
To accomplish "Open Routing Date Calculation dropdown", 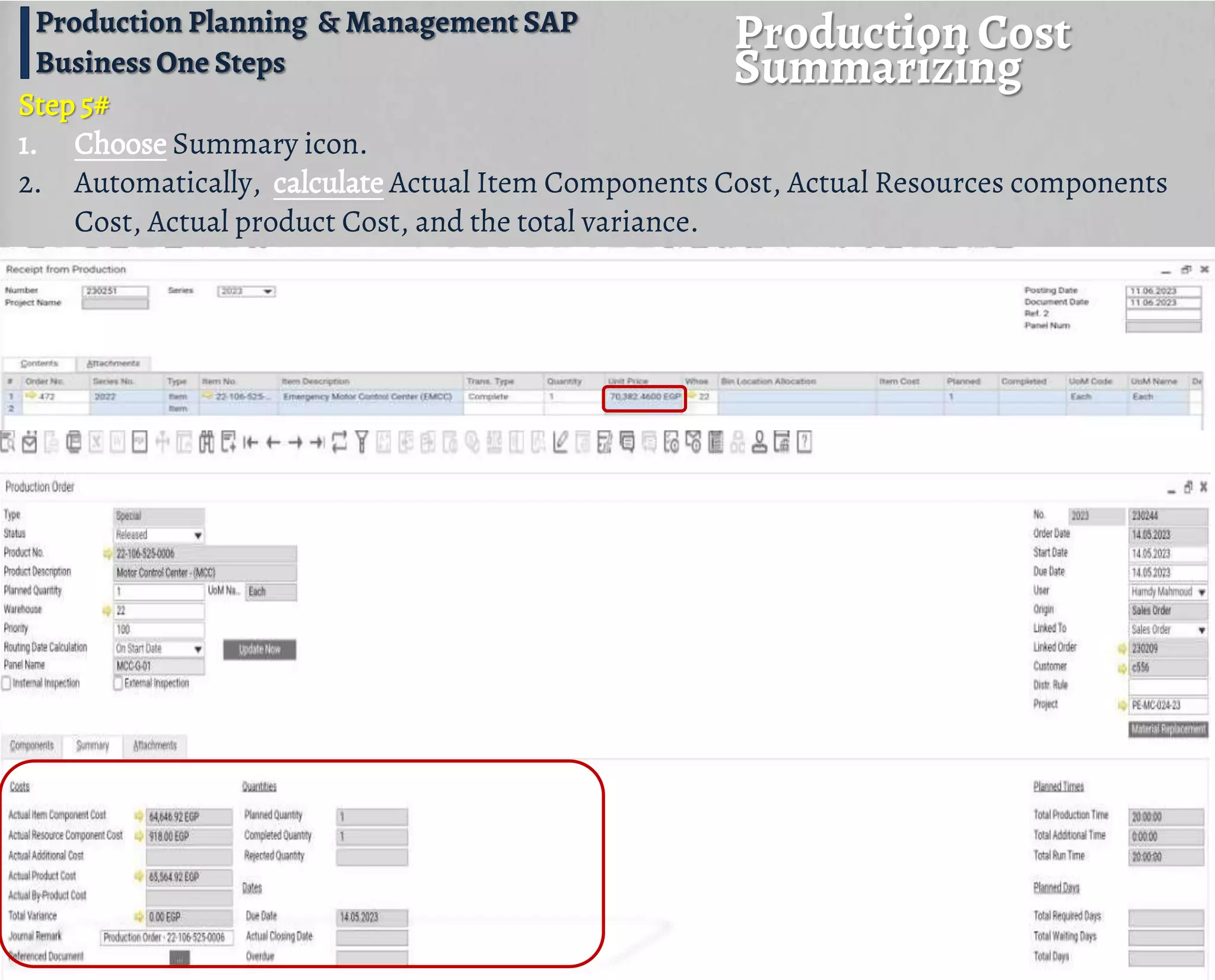I will (198, 649).
